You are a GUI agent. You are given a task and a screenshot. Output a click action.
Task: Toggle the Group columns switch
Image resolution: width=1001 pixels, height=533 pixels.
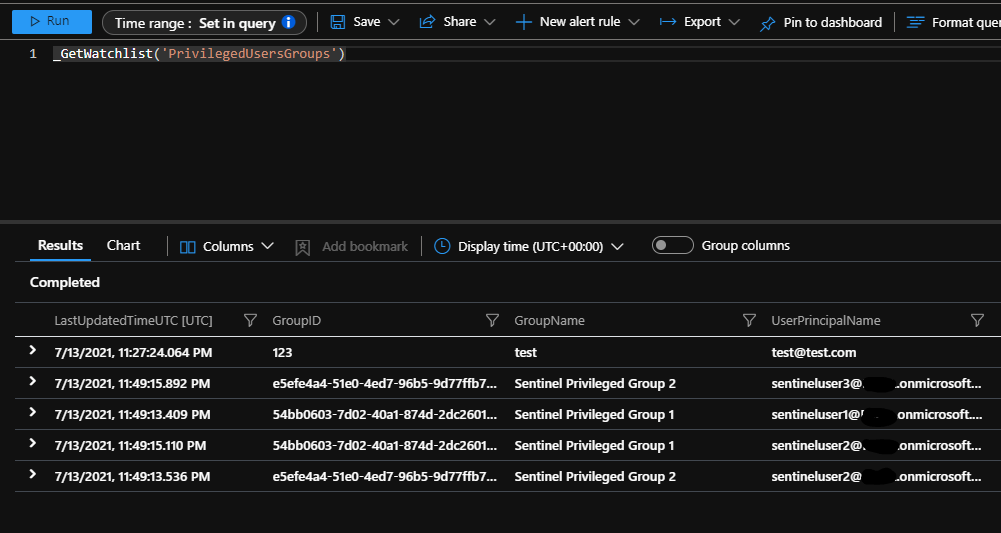(x=672, y=245)
